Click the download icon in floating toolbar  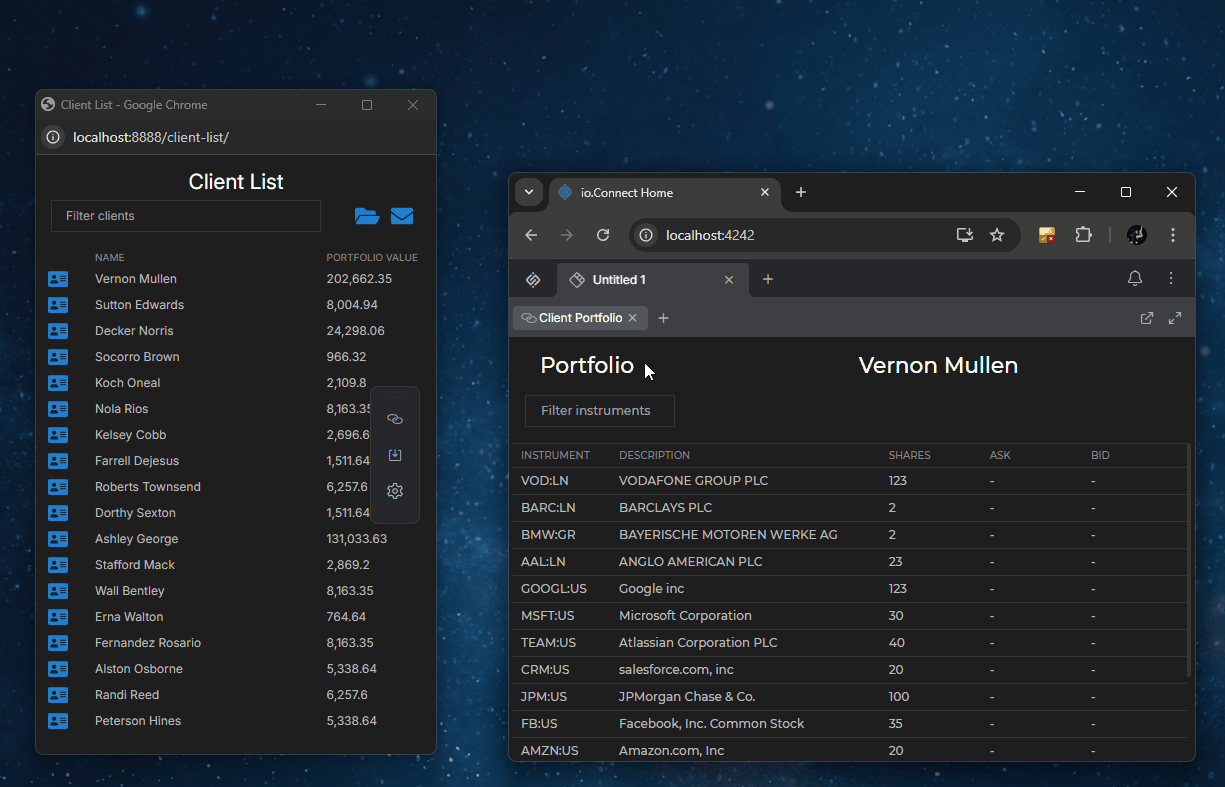[x=395, y=455]
